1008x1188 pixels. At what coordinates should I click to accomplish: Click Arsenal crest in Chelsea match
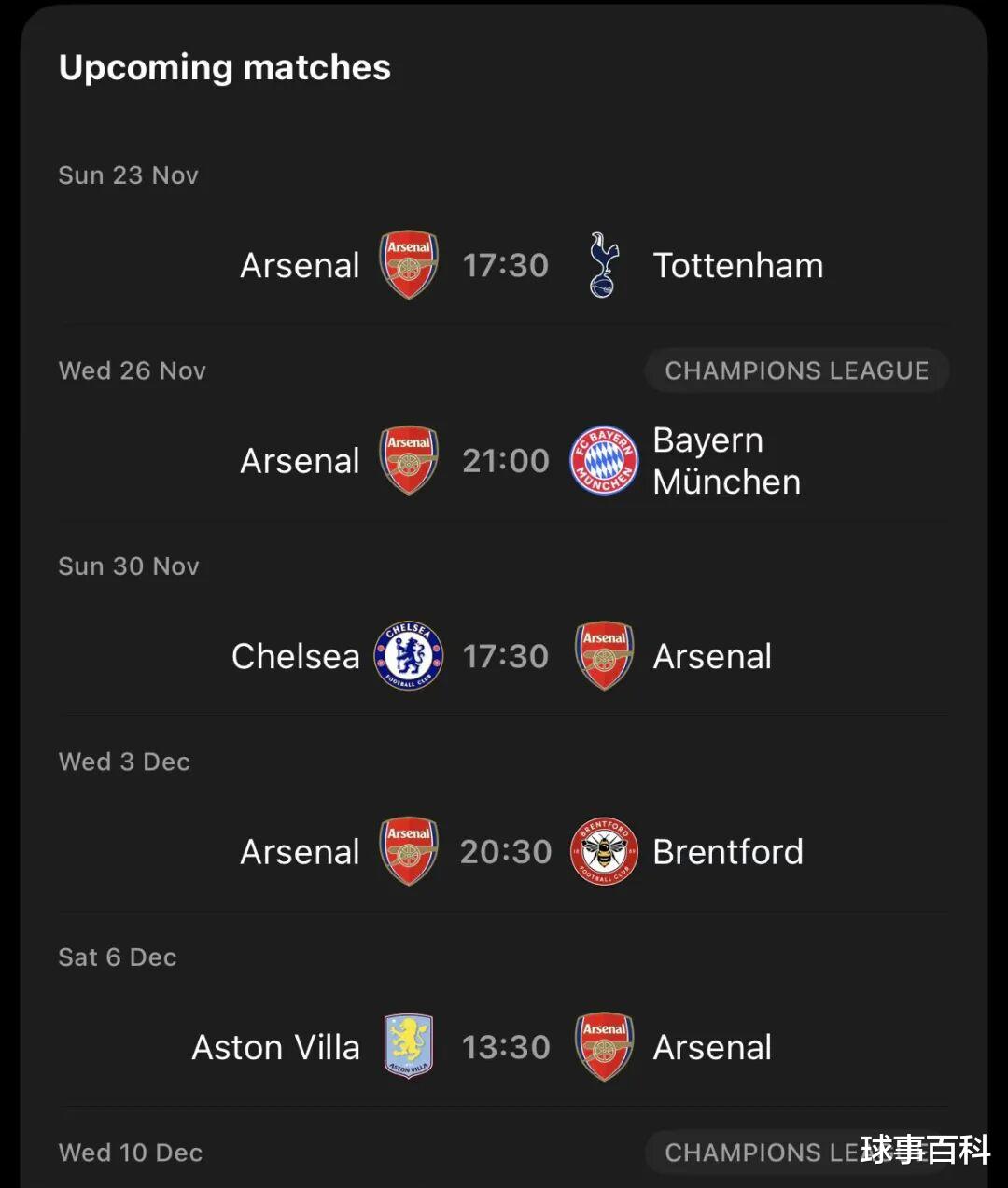pyautogui.click(x=604, y=656)
